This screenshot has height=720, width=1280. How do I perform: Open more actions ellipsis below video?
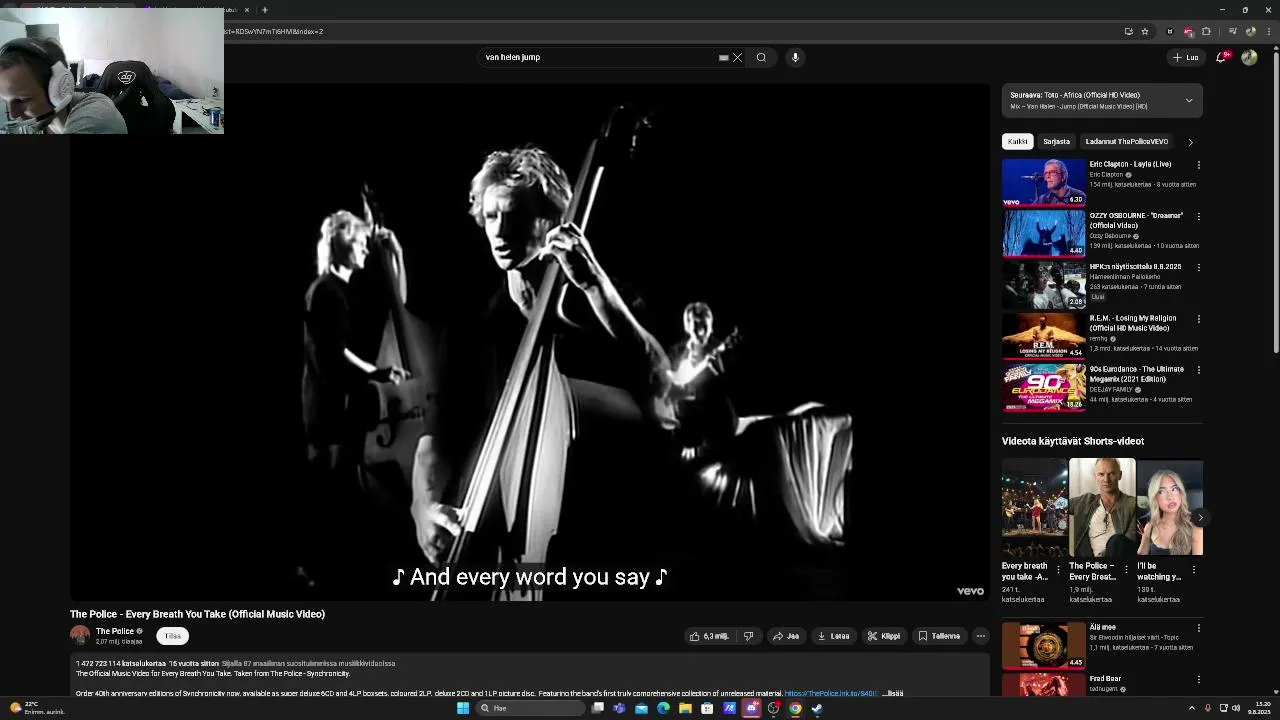(x=981, y=636)
